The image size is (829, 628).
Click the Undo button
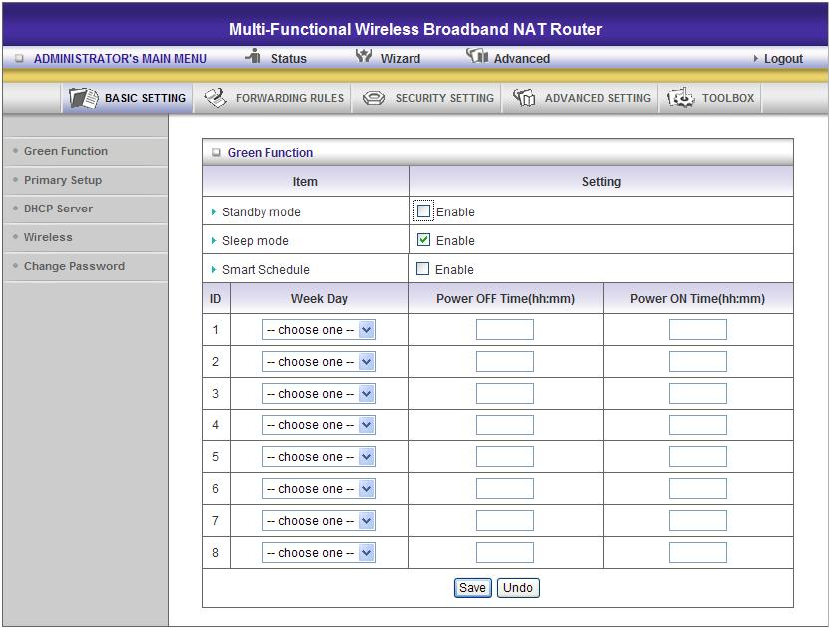click(x=517, y=587)
